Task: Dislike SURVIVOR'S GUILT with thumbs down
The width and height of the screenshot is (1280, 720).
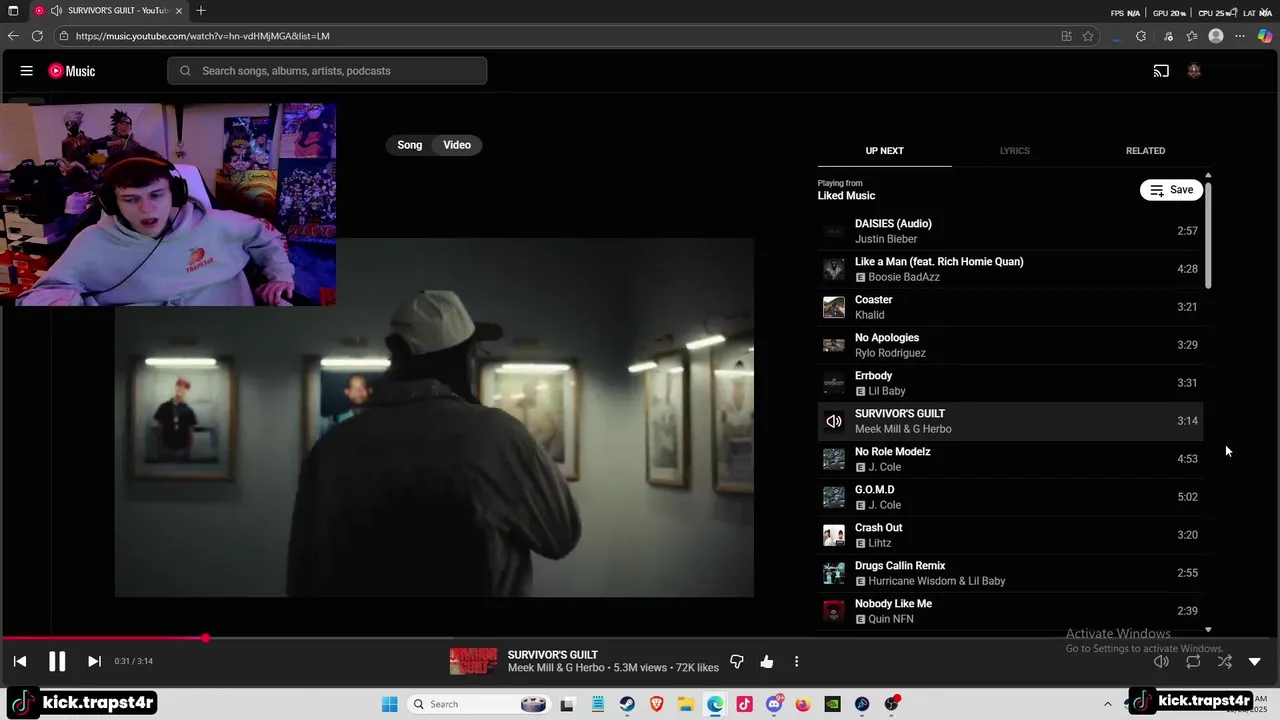Action: pos(737,661)
